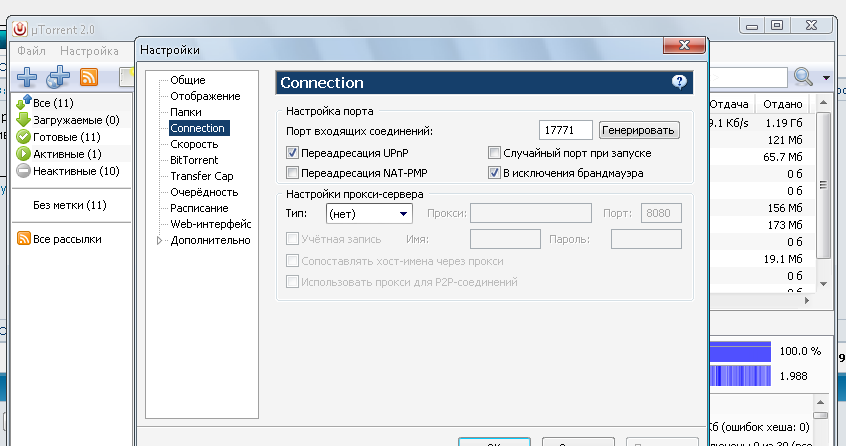Click the incoming port number field
Image resolution: width=846 pixels, height=446 pixels.
click(565, 130)
